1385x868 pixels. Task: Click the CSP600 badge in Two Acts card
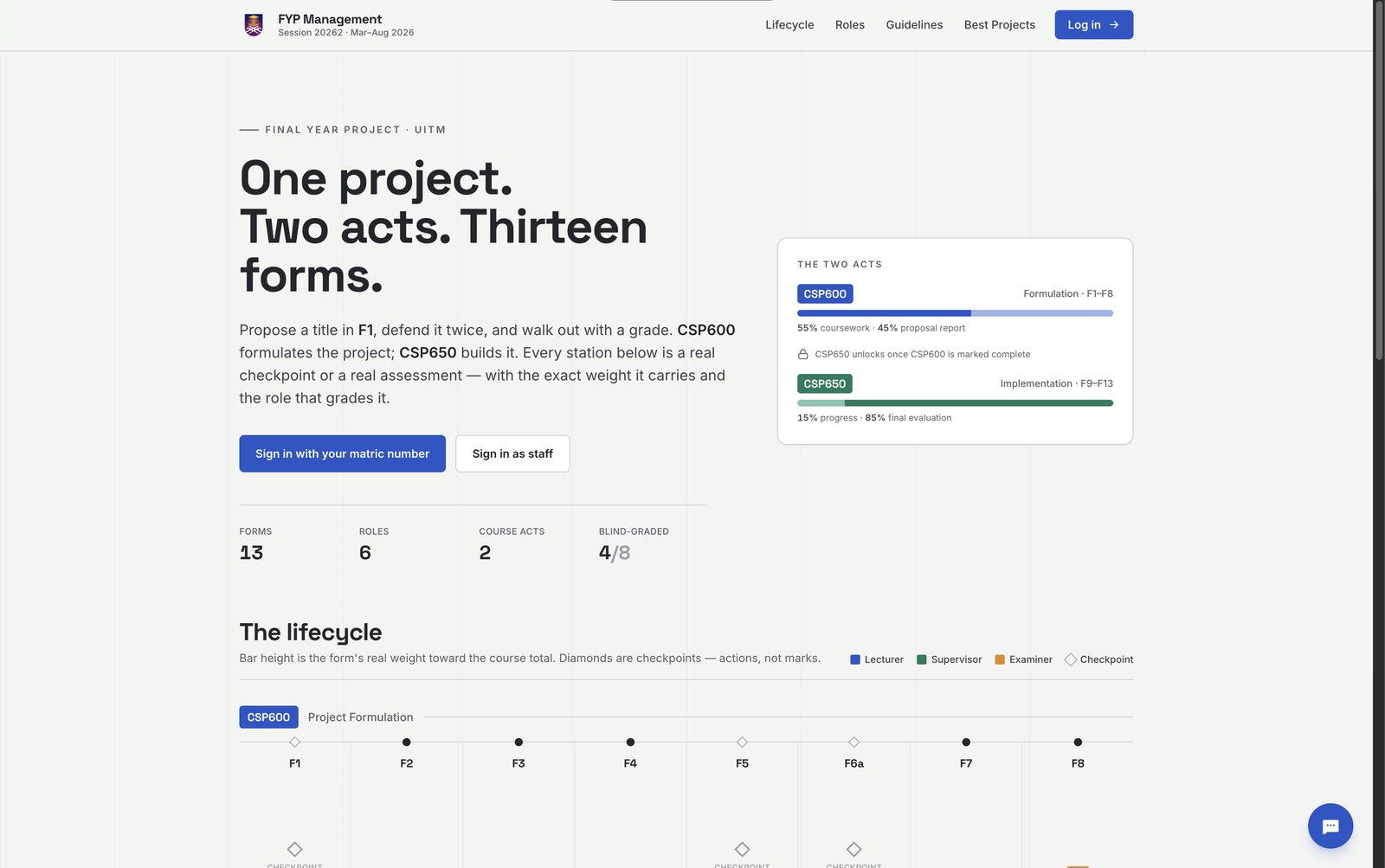pyautogui.click(x=825, y=294)
